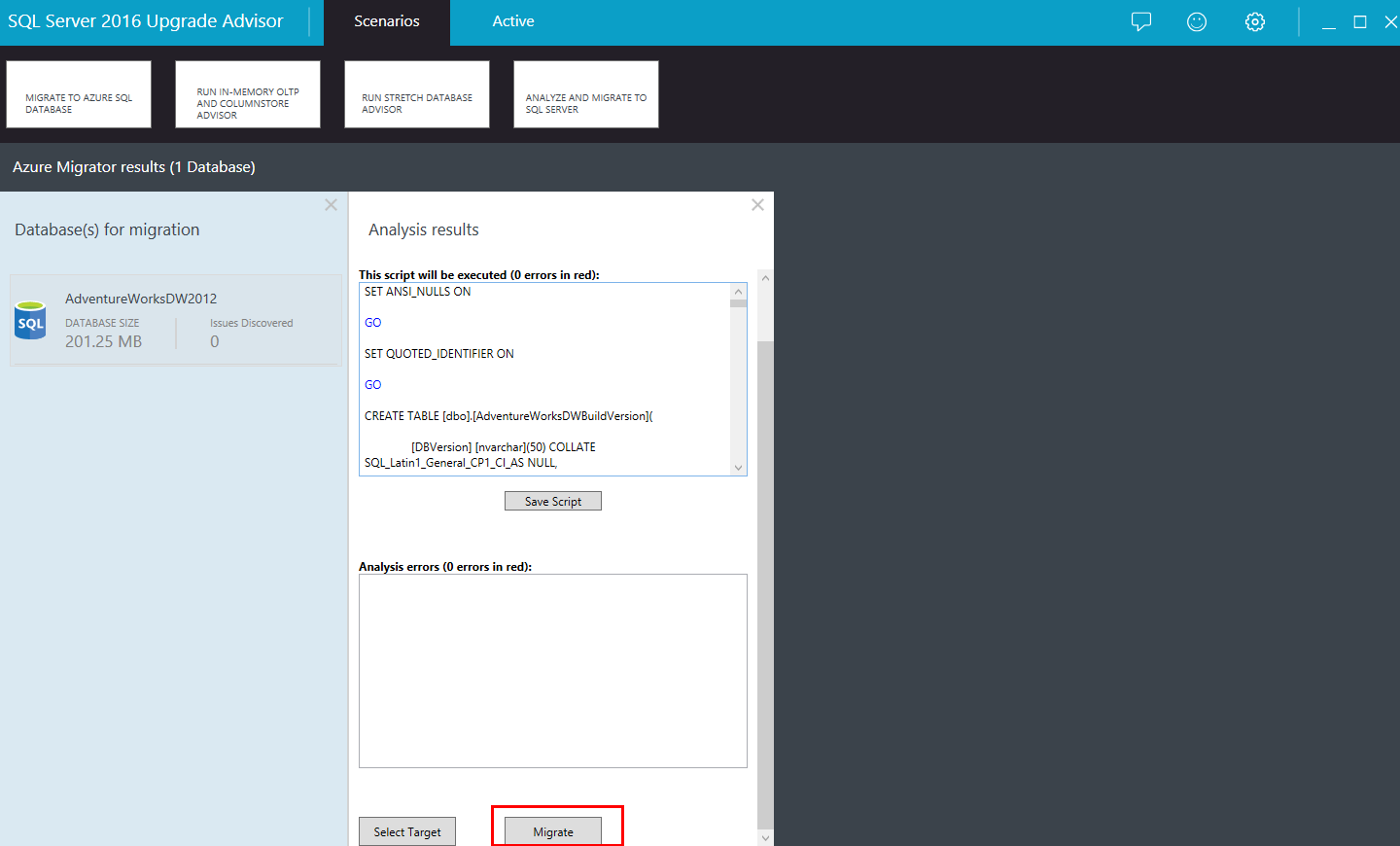
Task: Select Migrate to Azure SQL Database tile
Action: 79,94
